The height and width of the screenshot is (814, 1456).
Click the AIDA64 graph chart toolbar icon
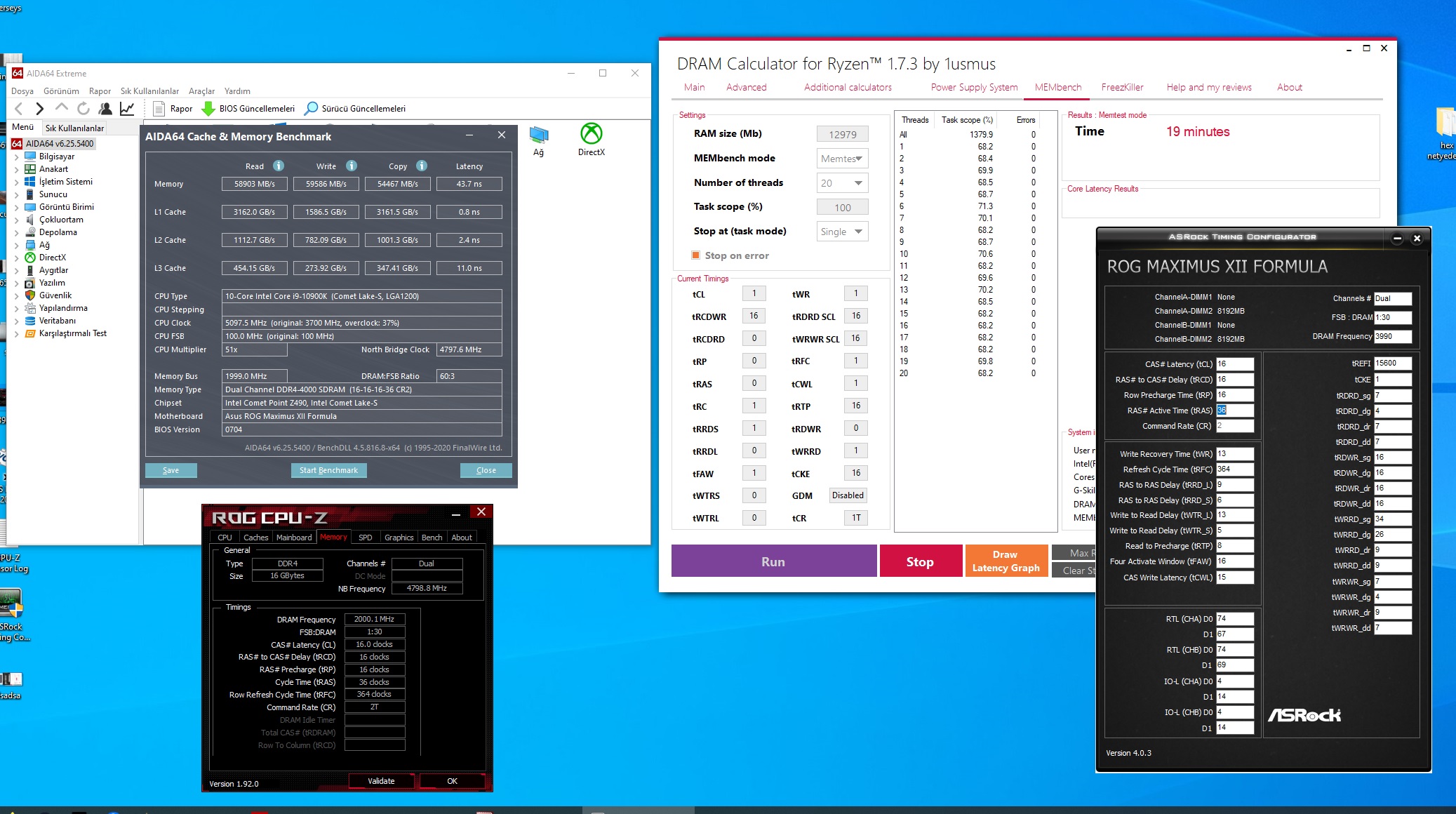[x=127, y=108]
